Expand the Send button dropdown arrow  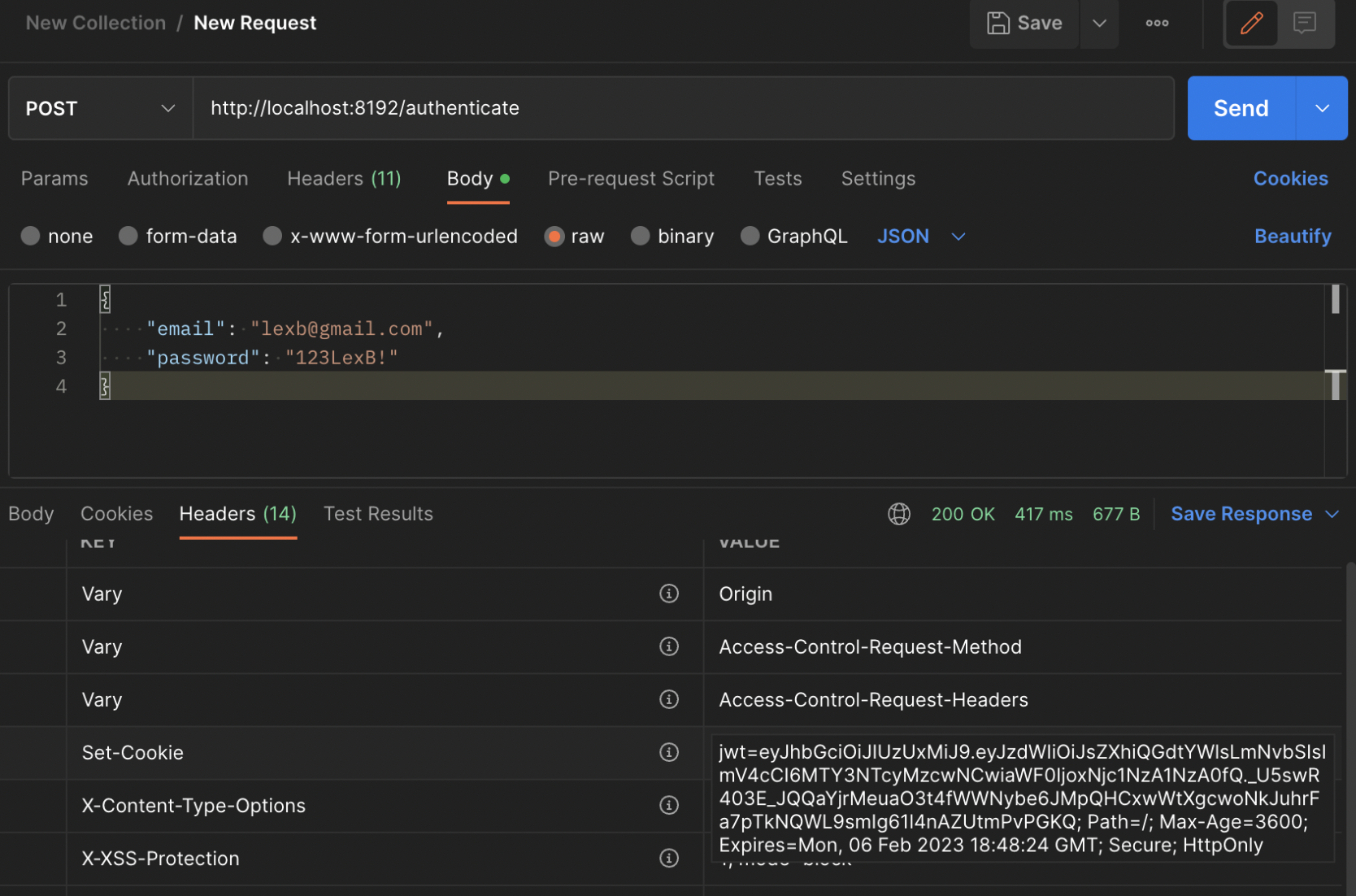pos(1322,108)
